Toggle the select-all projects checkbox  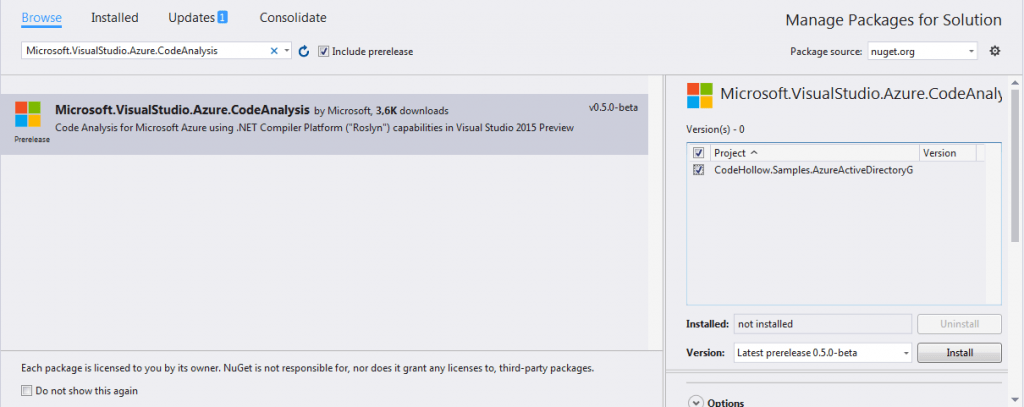pyautogui.click(x=699, y=153)
